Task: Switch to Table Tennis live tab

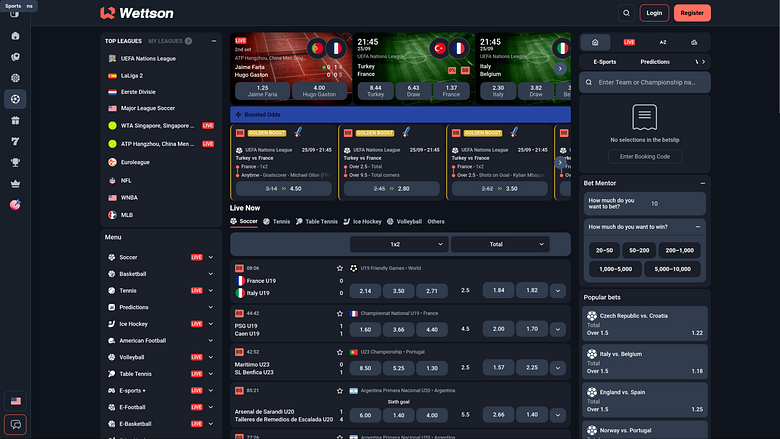Action: coord(317,222)
